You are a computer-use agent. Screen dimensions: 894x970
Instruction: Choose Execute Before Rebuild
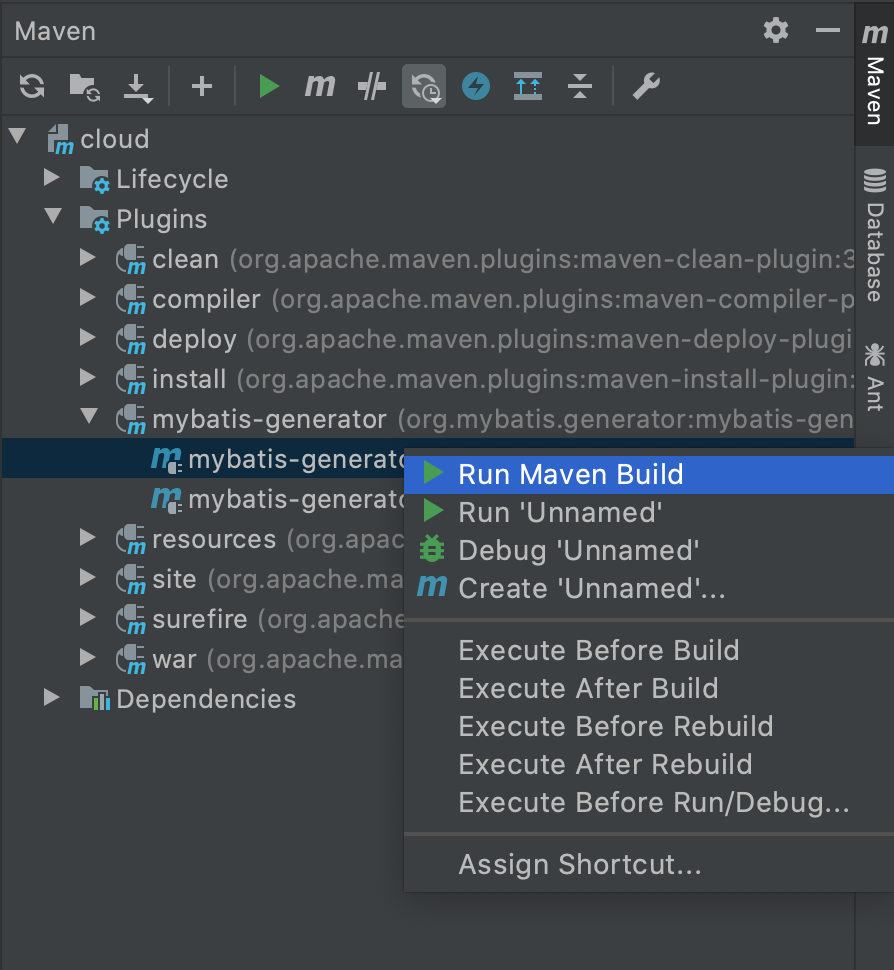point(649,727)
